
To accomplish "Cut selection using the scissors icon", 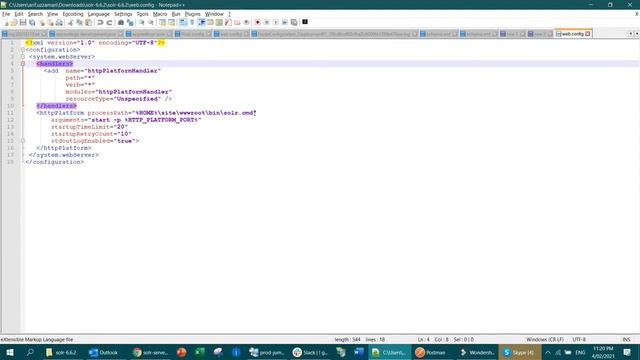I will 71,22.
